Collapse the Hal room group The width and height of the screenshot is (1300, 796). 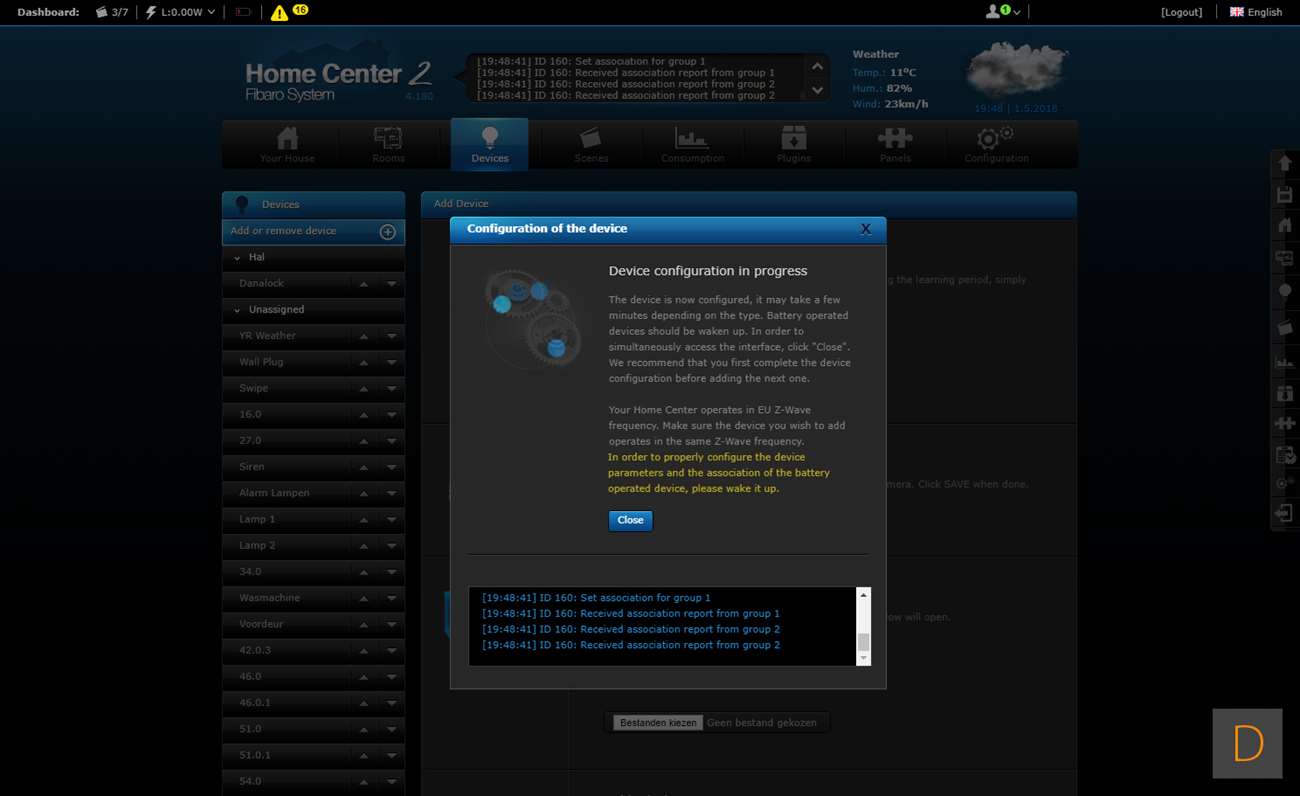[x=238, y=258]
